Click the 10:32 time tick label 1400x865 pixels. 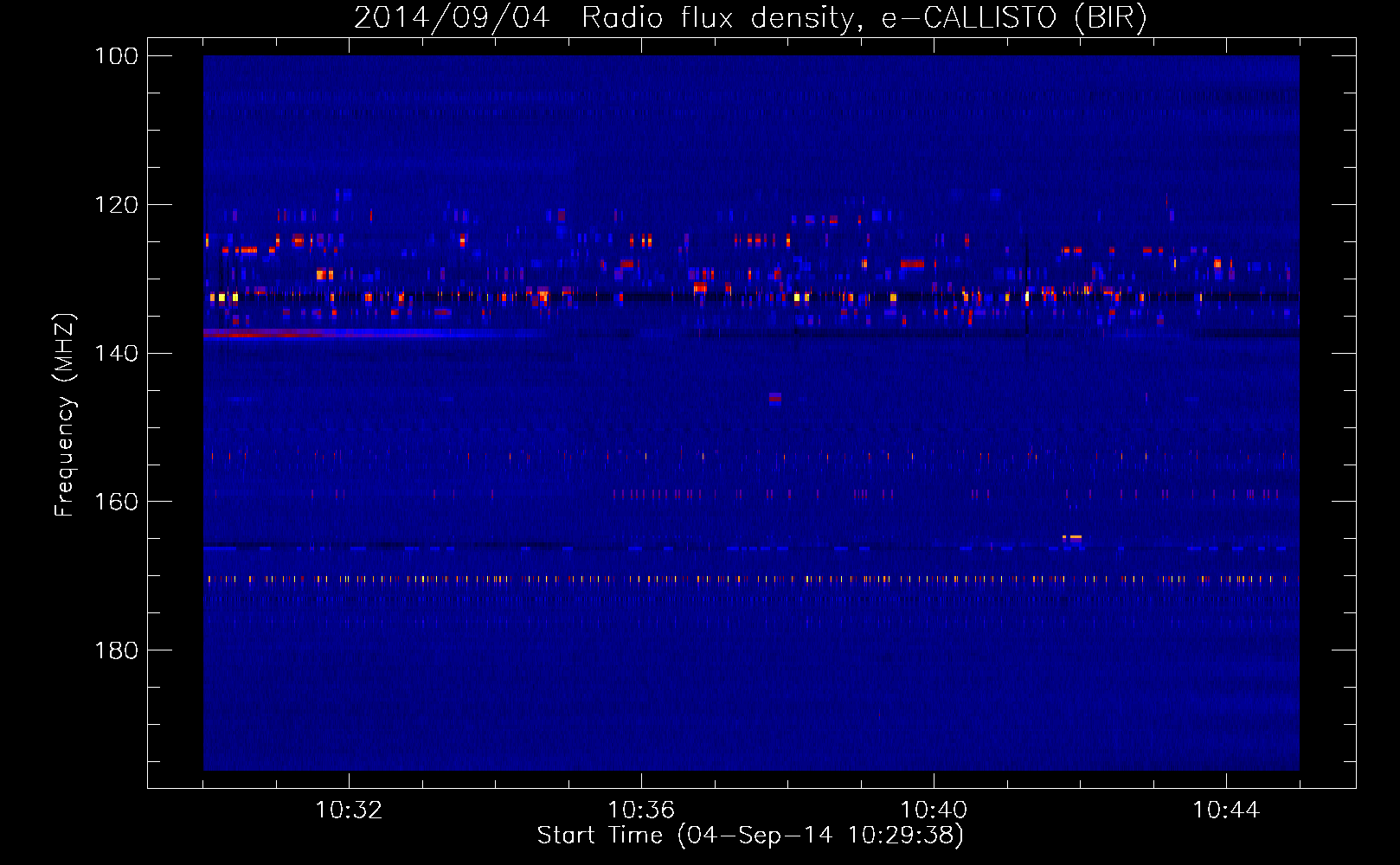click(349, 811)
